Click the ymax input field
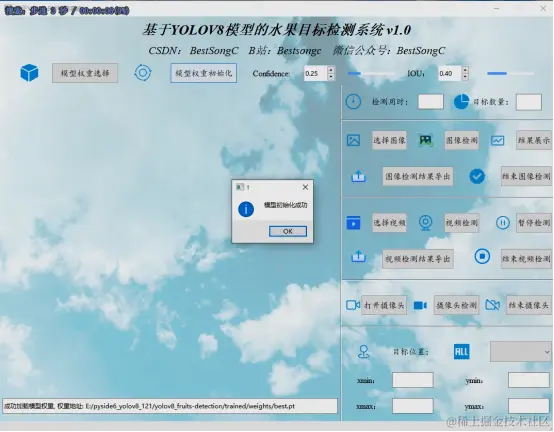The height and width of the screenshot is (432, 554). [529, 406]
